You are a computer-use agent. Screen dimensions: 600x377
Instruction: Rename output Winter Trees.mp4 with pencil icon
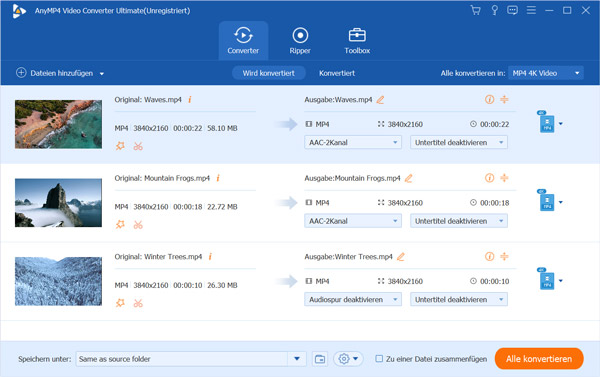[401, 257]
